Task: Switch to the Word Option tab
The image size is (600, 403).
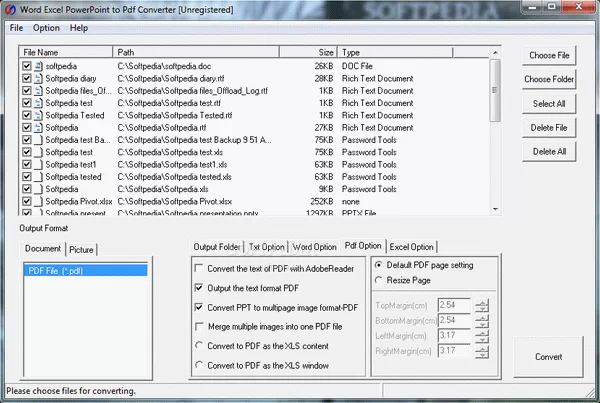Action: (x=314, y=247)
